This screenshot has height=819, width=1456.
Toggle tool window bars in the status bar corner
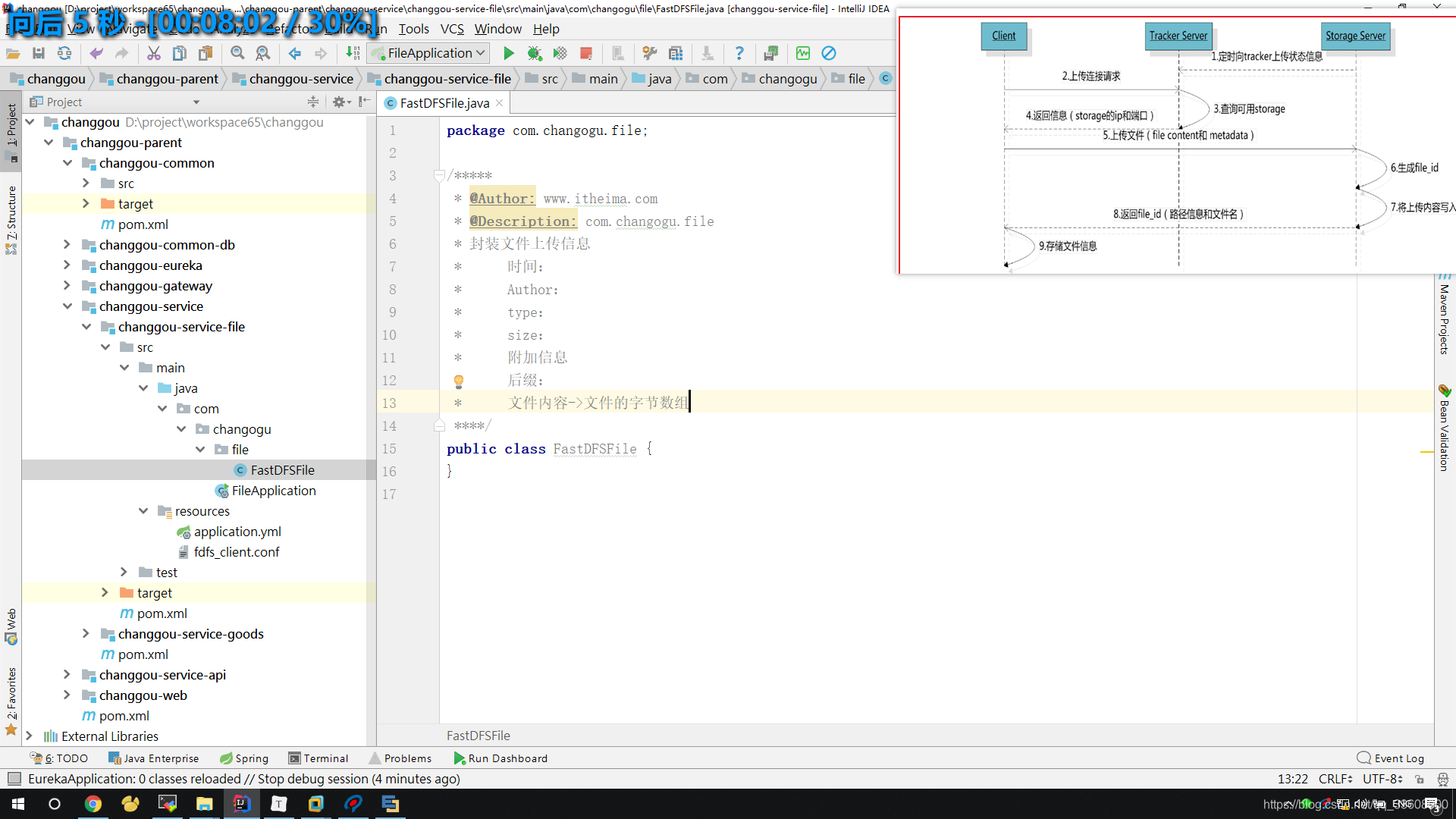point(14,779)
